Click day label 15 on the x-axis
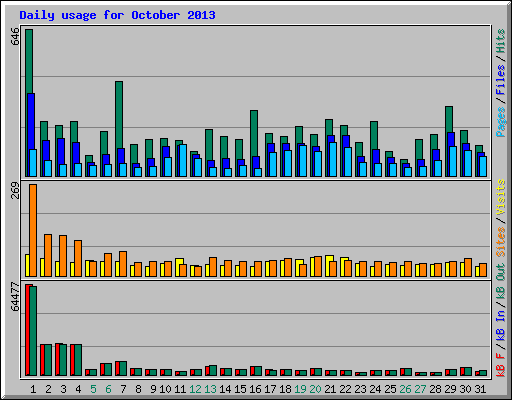The image size is (512, 400). click(240, 389)
